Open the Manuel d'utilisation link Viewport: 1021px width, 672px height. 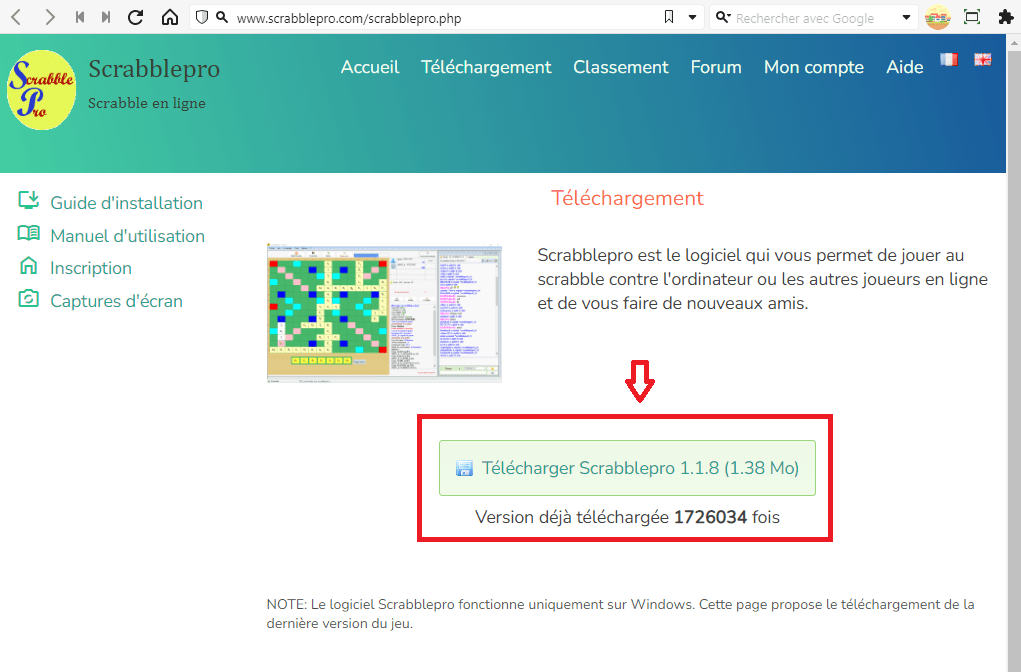point(128,236)
